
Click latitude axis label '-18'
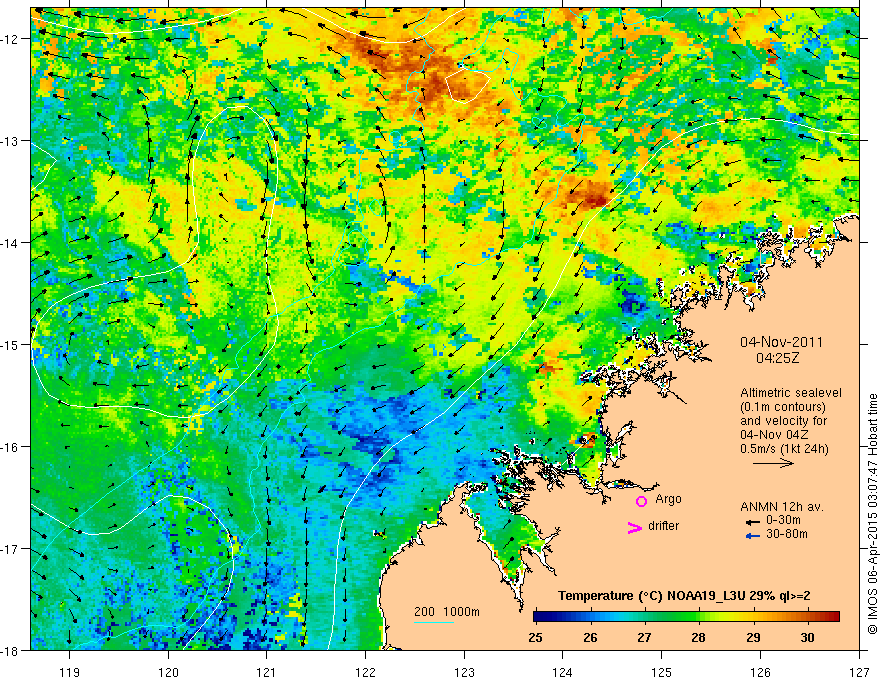click(11, 651)
